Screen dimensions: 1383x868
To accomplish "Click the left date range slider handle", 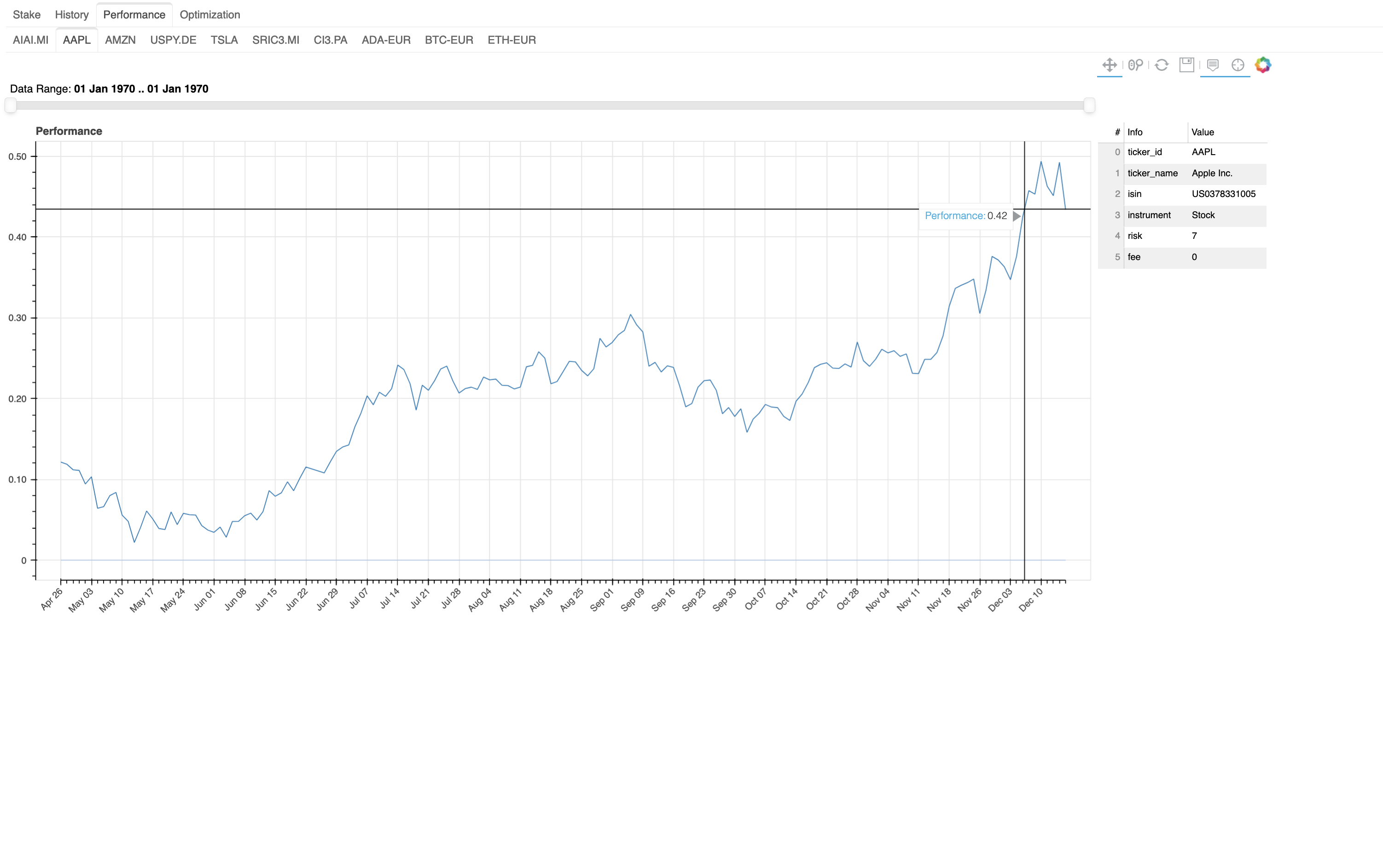I will pyautogui.click(x=10, y=105).
